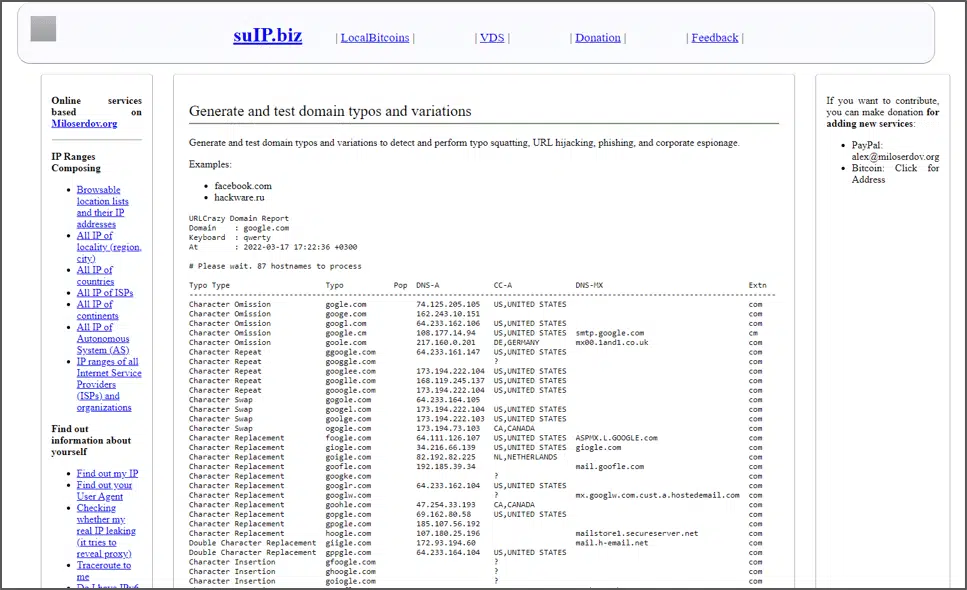Click IP address 168.119.245.137
Screen dimensions: 967x590
(x=450, y=381)
